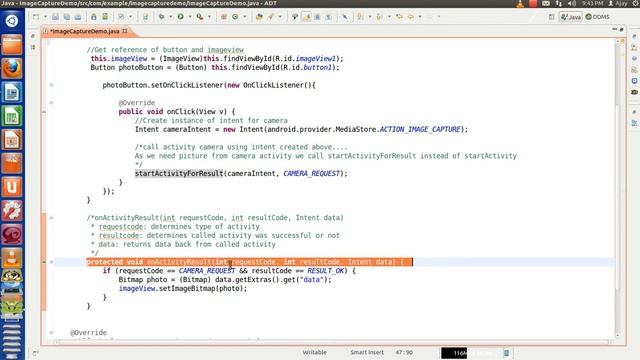Open LibreOffice Writer from the dock
Image resolution: width=640 pixels, height=360 pixels.
[x=12, y=92]
